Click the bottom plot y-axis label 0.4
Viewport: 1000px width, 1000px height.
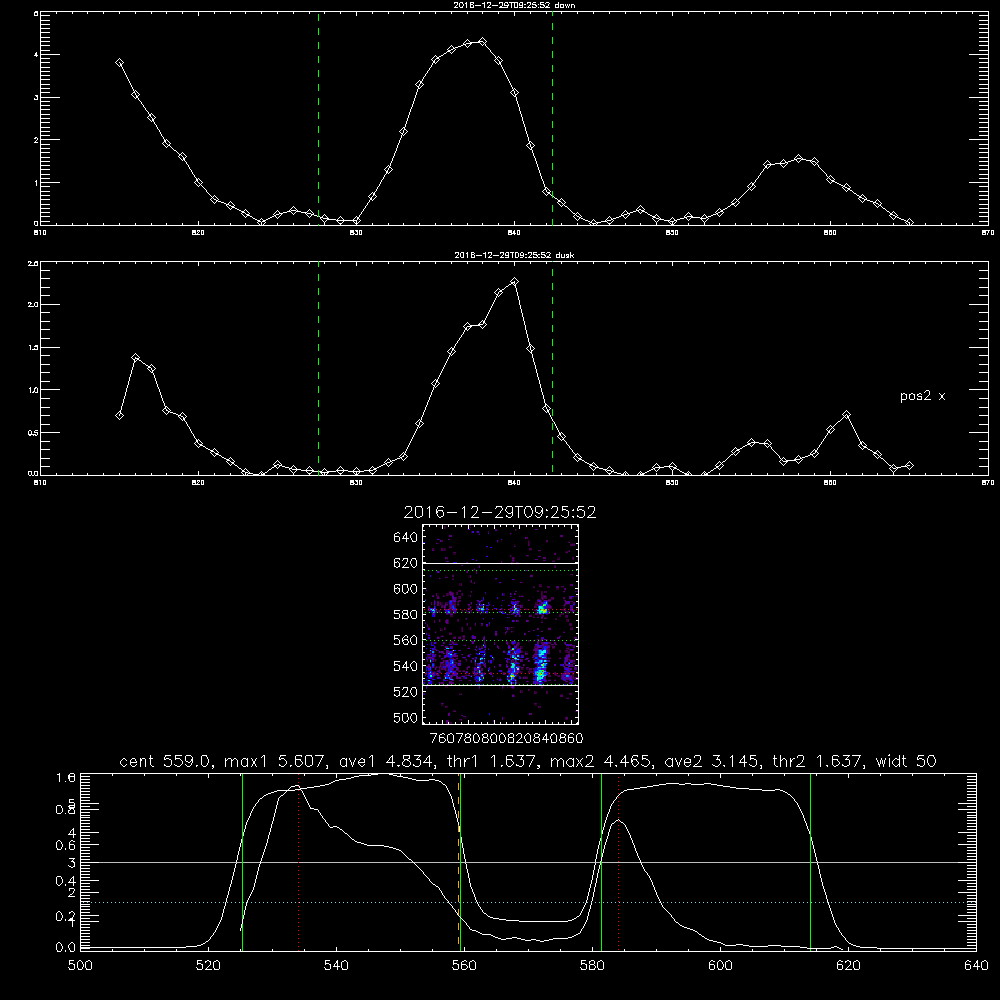[66, 881]
